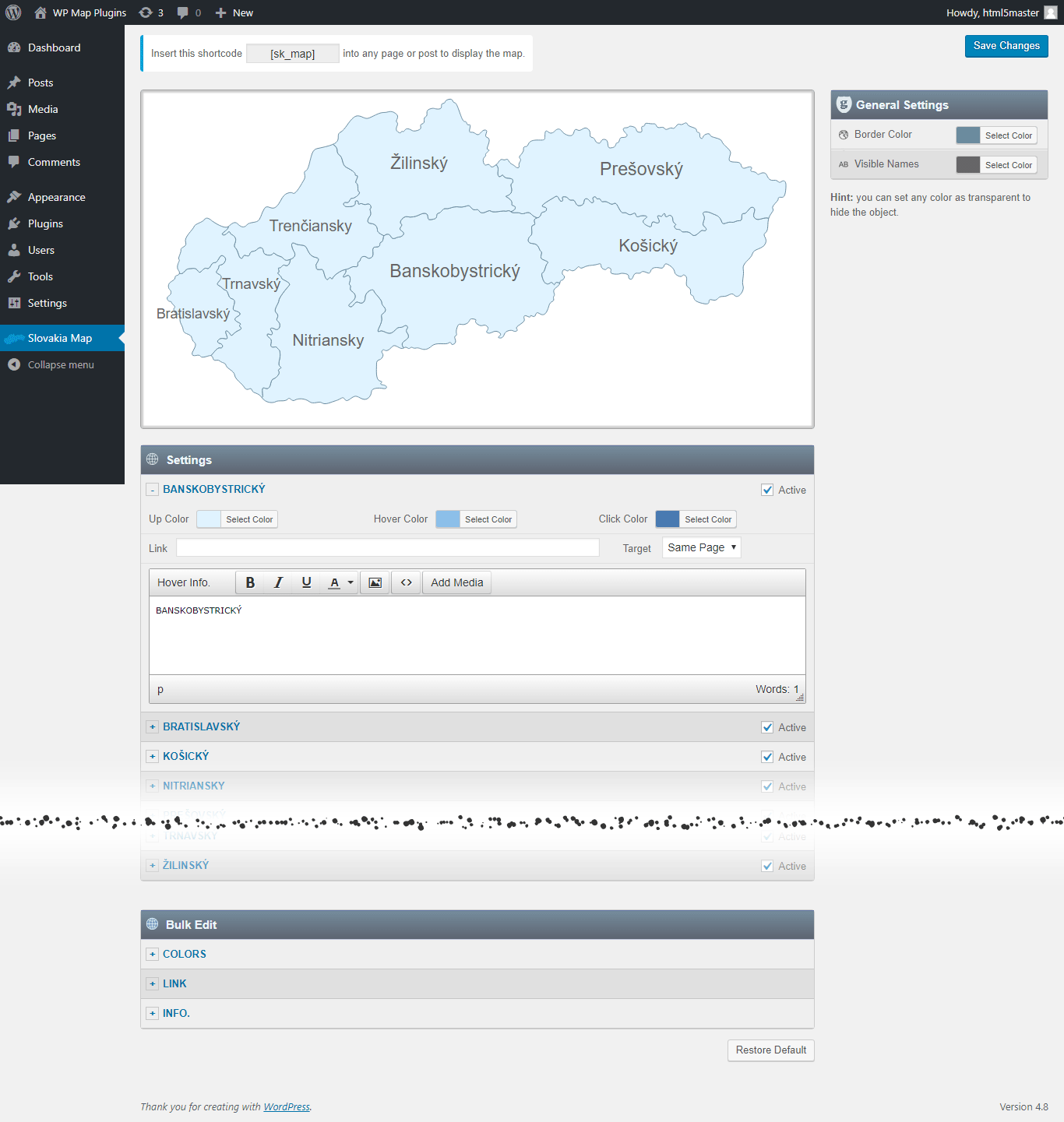Image resolution: width=1064 pixels, height=1122 pixels.
Task: Click the Save Changes button
Action: click(x=1006, y=46)
